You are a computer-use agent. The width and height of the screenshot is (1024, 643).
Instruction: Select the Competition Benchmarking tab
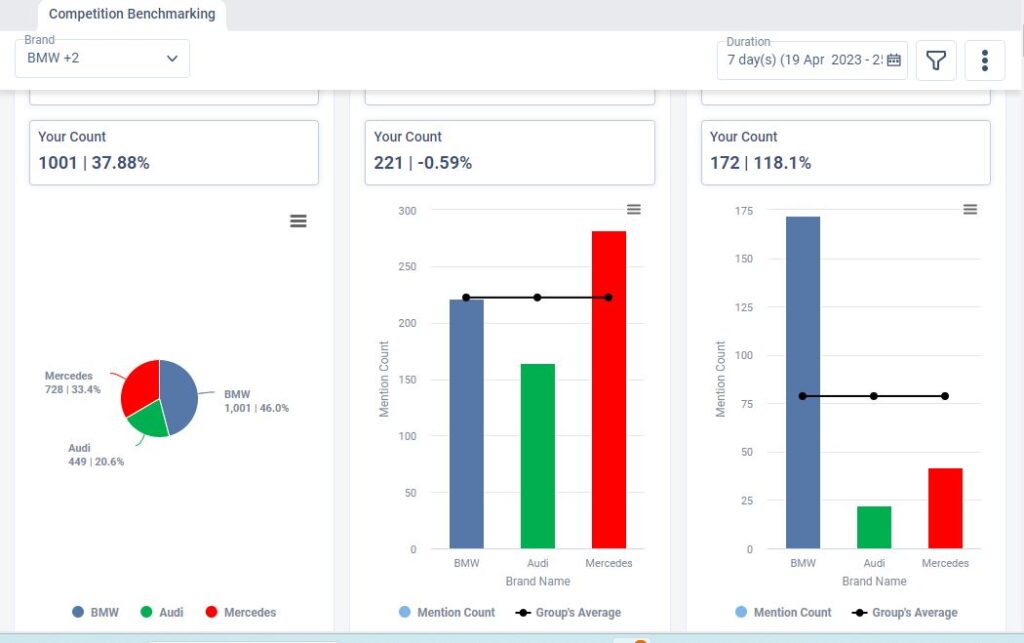coord(132,14)
